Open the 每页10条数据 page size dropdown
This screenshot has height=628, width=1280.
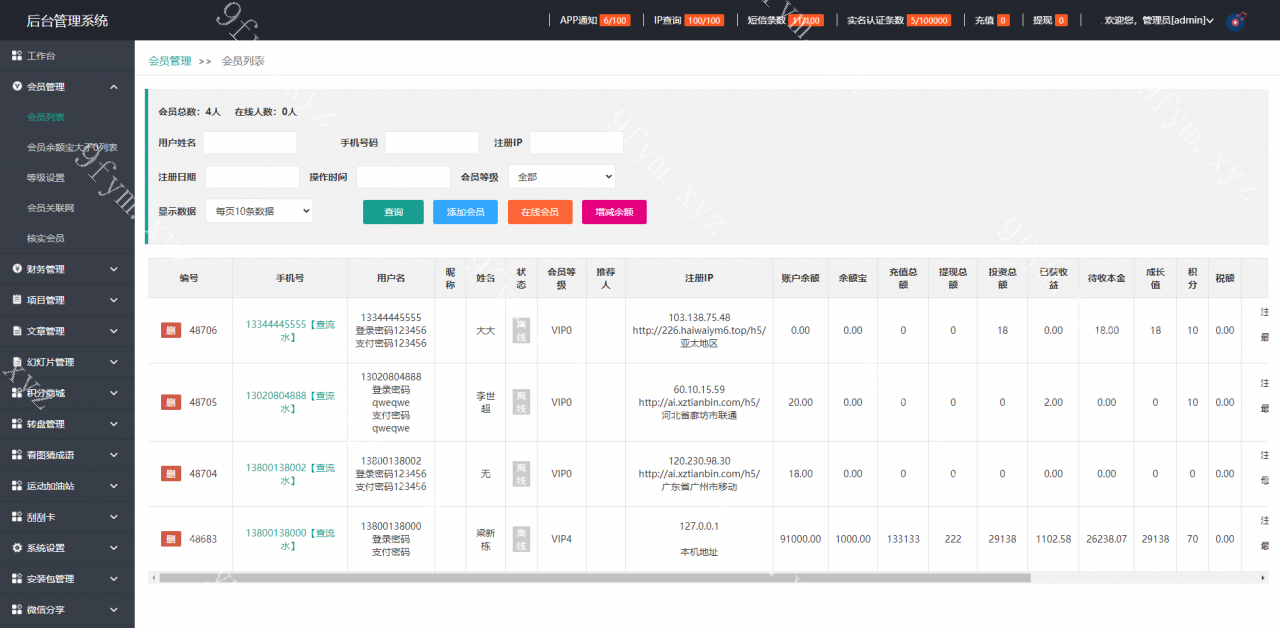tap(259, 211)
